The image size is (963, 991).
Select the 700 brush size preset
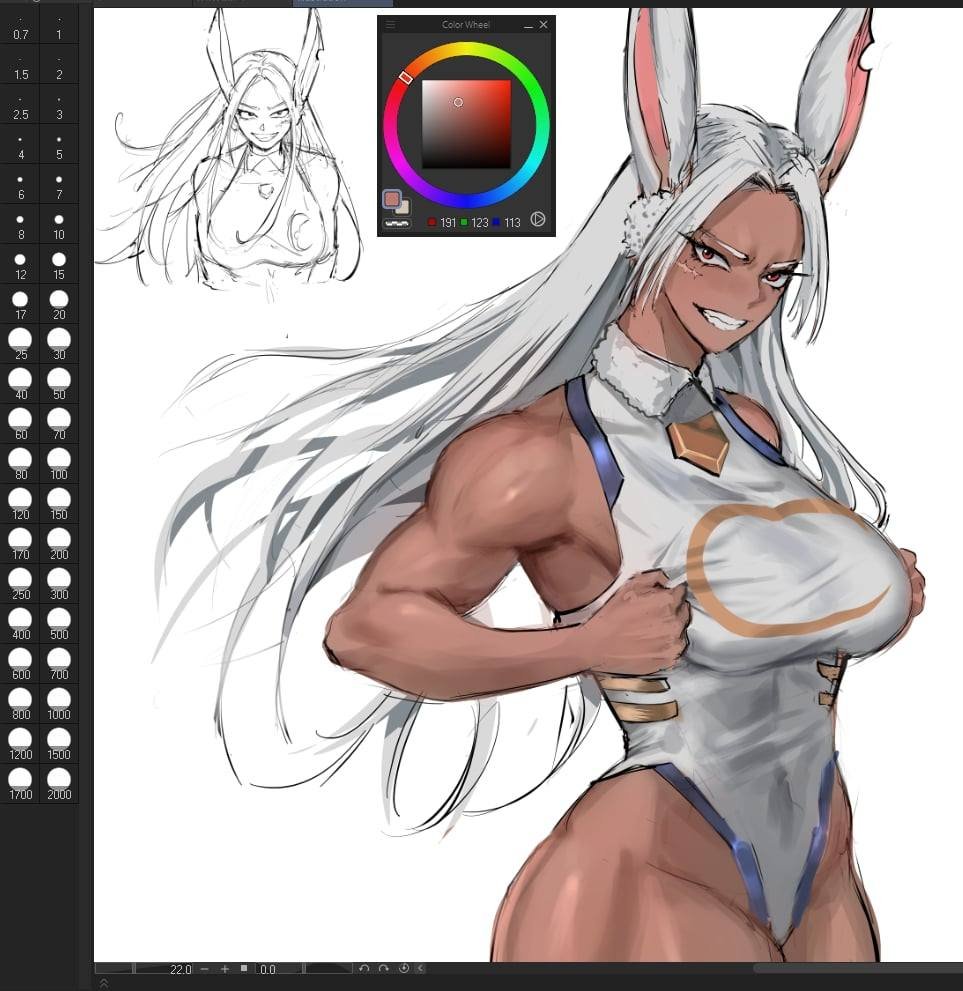(59, 664)
